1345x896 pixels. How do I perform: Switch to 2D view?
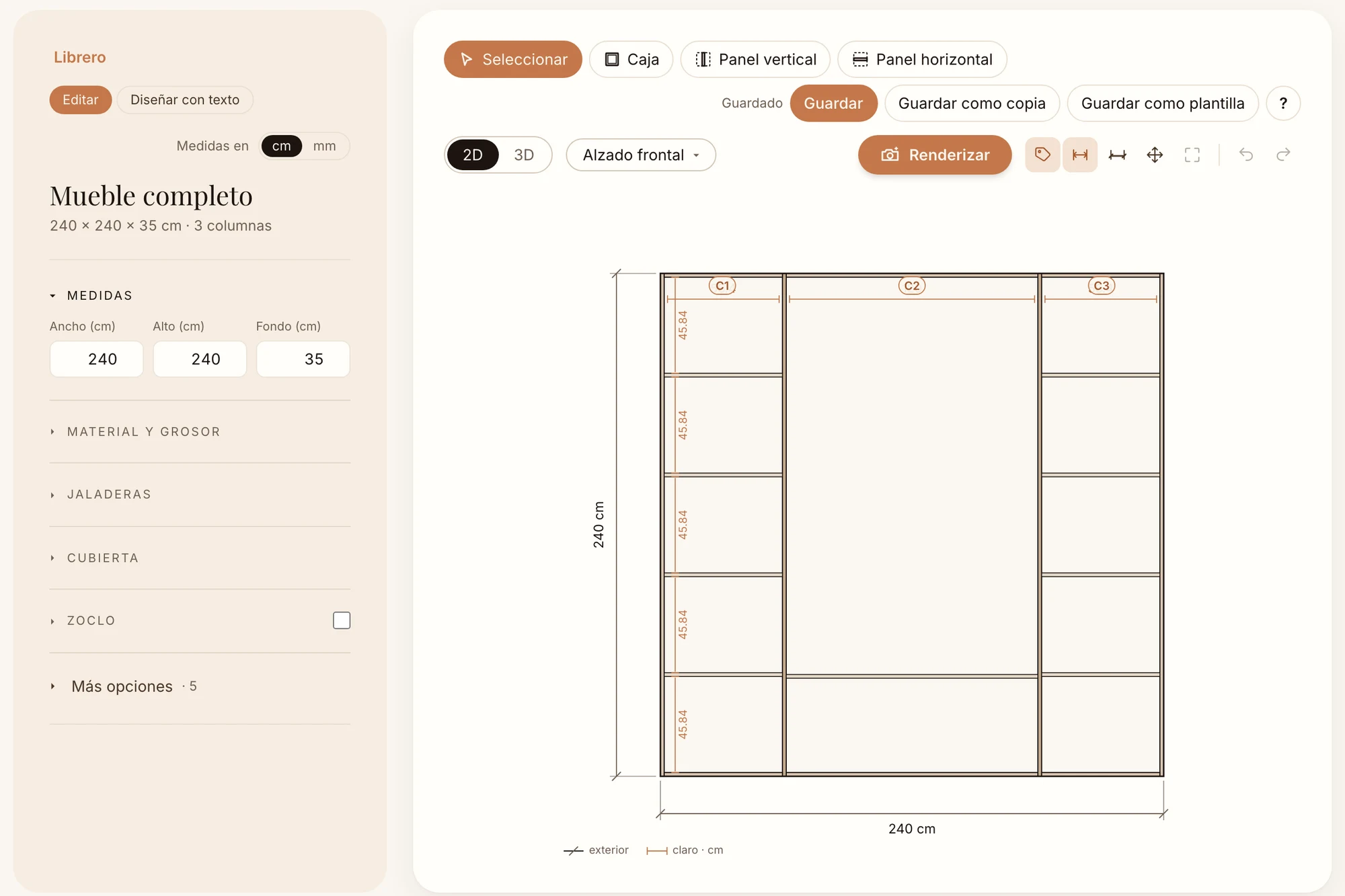[473, 155]
